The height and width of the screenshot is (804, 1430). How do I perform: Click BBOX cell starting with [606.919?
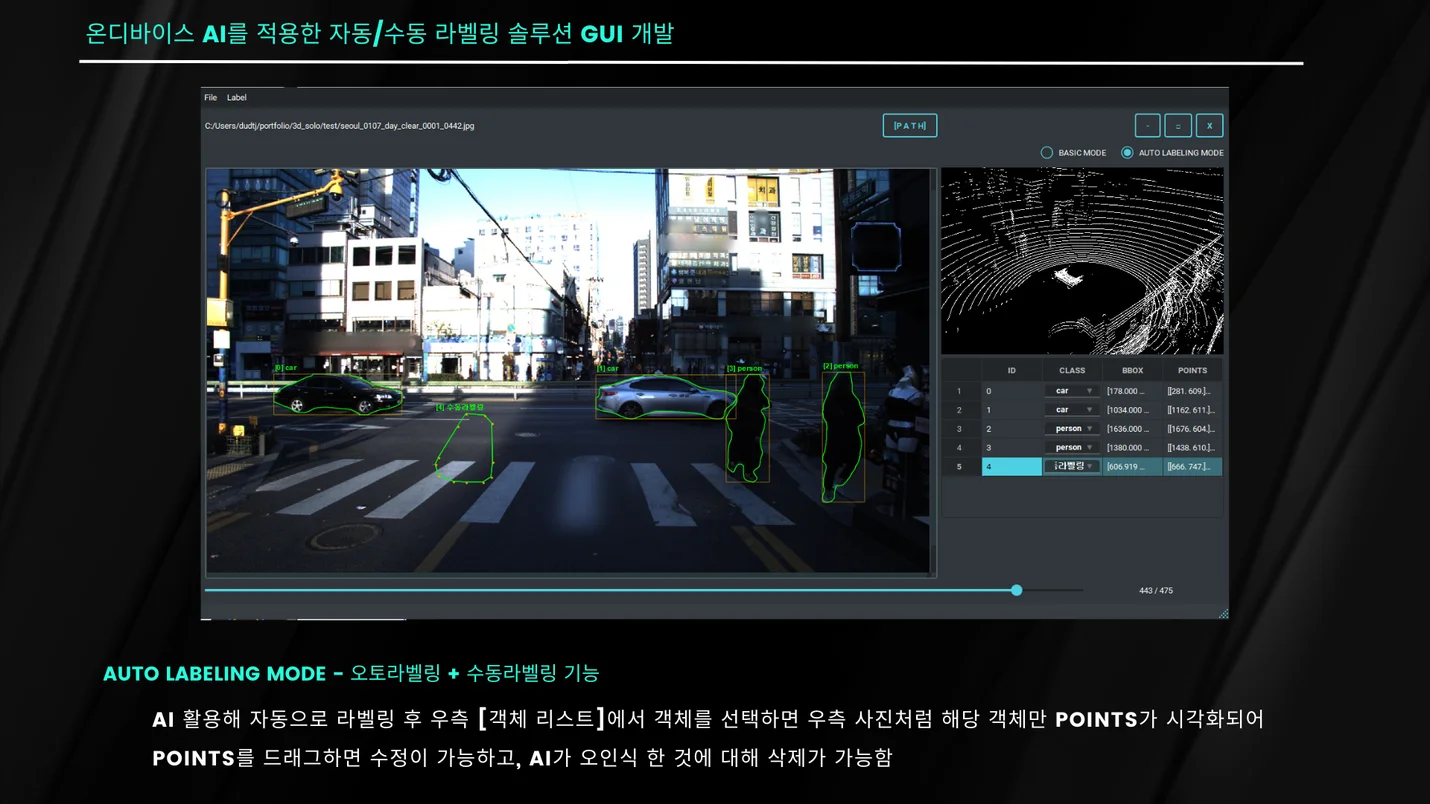(1132, 467)
